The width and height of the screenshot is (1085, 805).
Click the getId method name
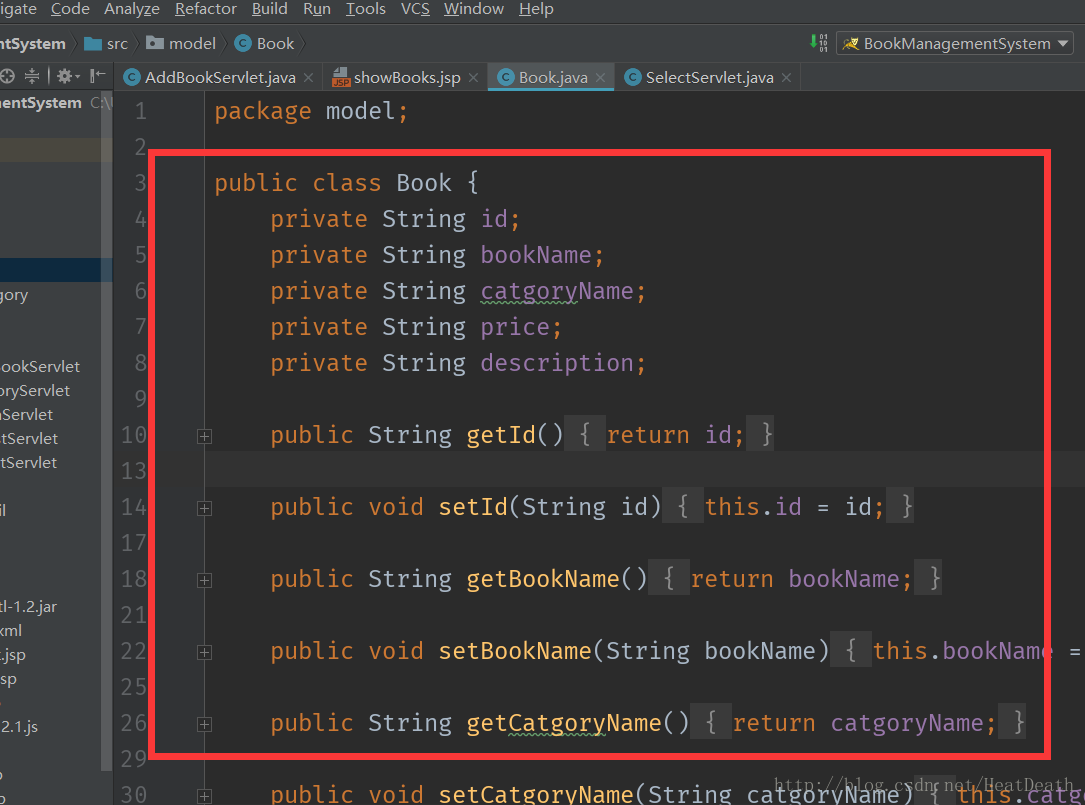click(501, 435)
